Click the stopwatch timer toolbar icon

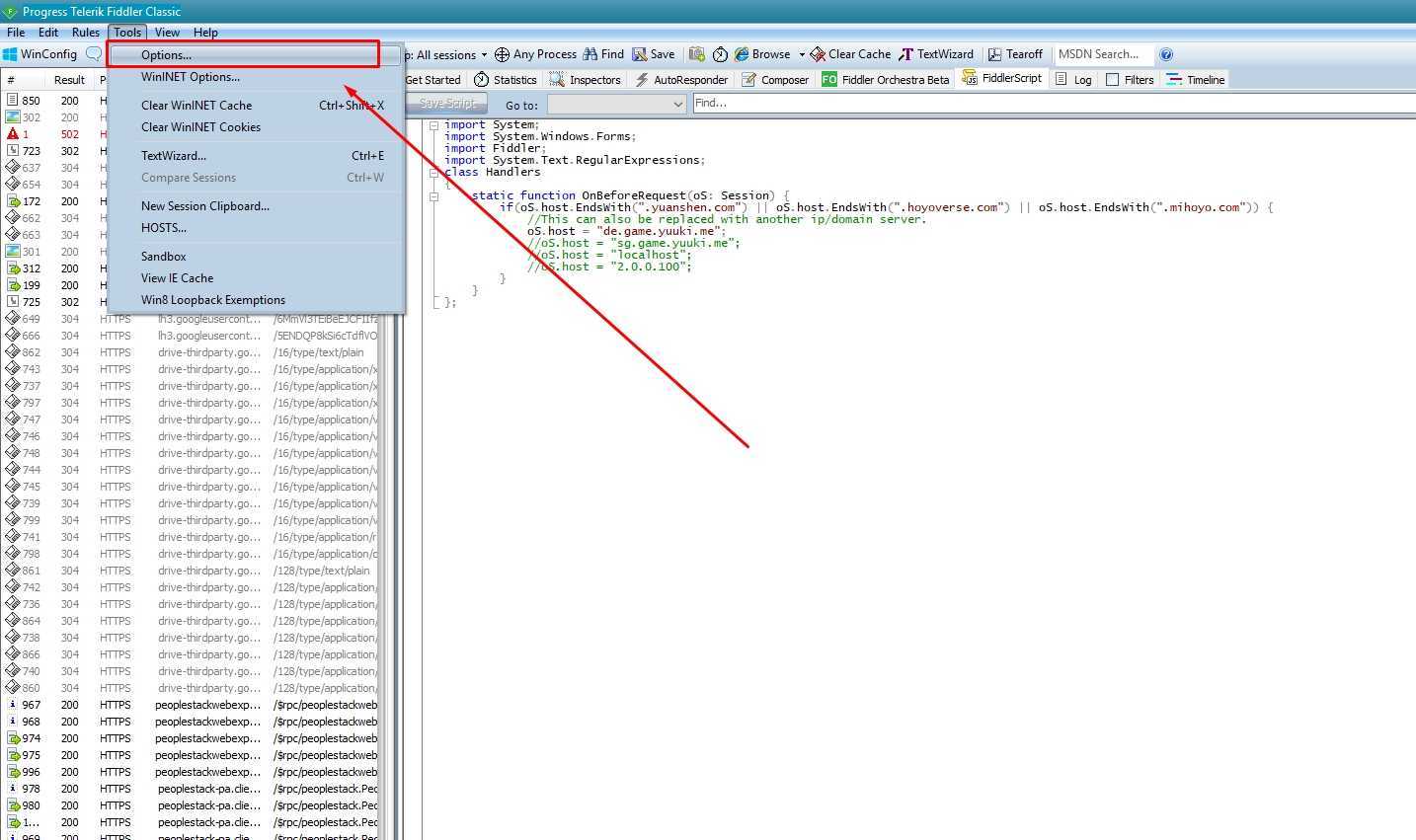pyautogui.click(x=720, y=54)
